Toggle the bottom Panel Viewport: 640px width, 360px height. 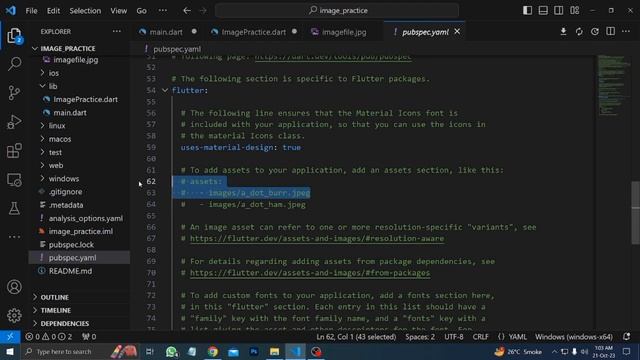pyautogui.click(x=543, y=10)
